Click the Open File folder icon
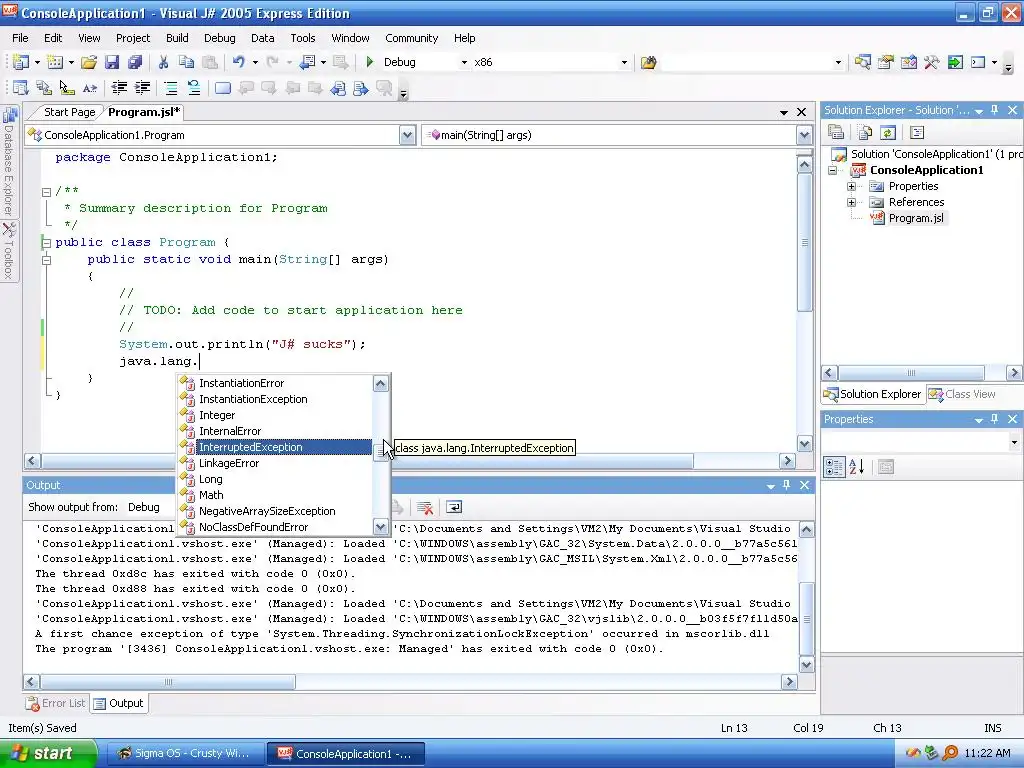Image resolution: width=1024 pixels, height=768 pixels. [x=89, y=62]
